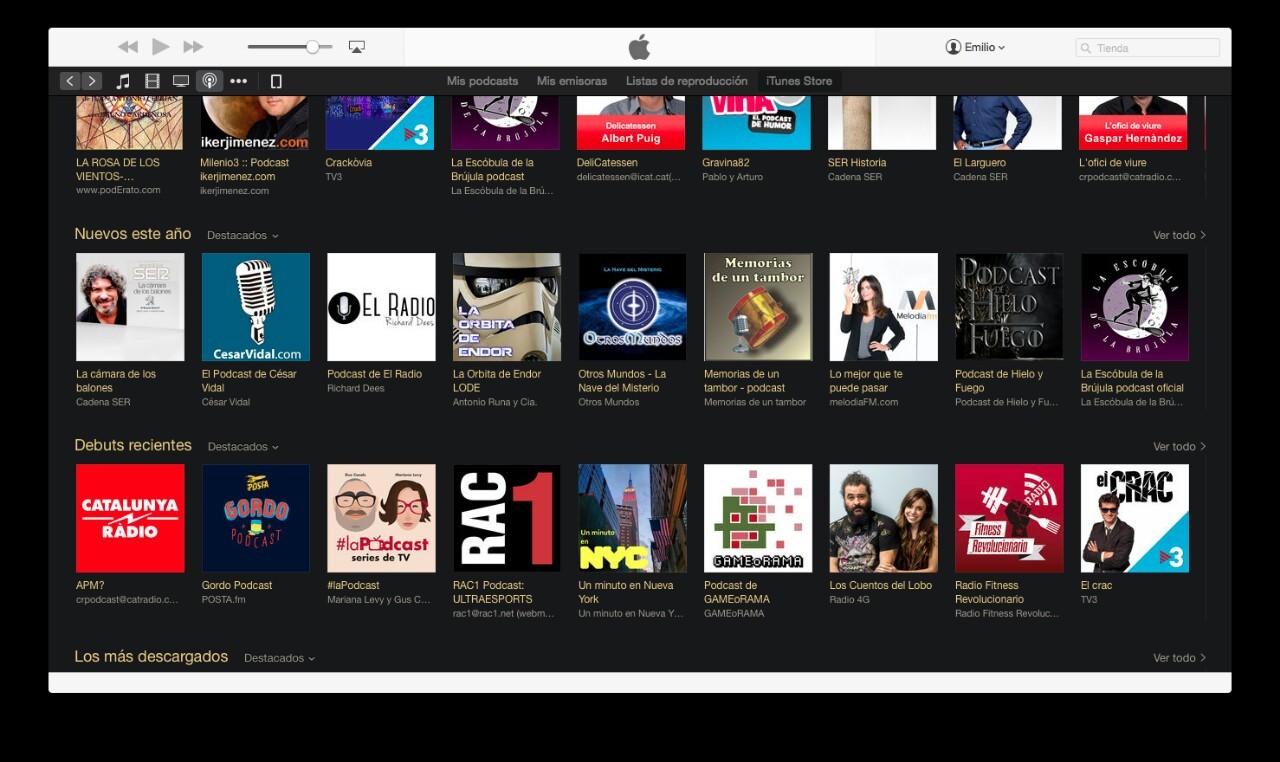Switch to the Movies library icon
The height and width of the screenshot is (762, 1280).
152,81
